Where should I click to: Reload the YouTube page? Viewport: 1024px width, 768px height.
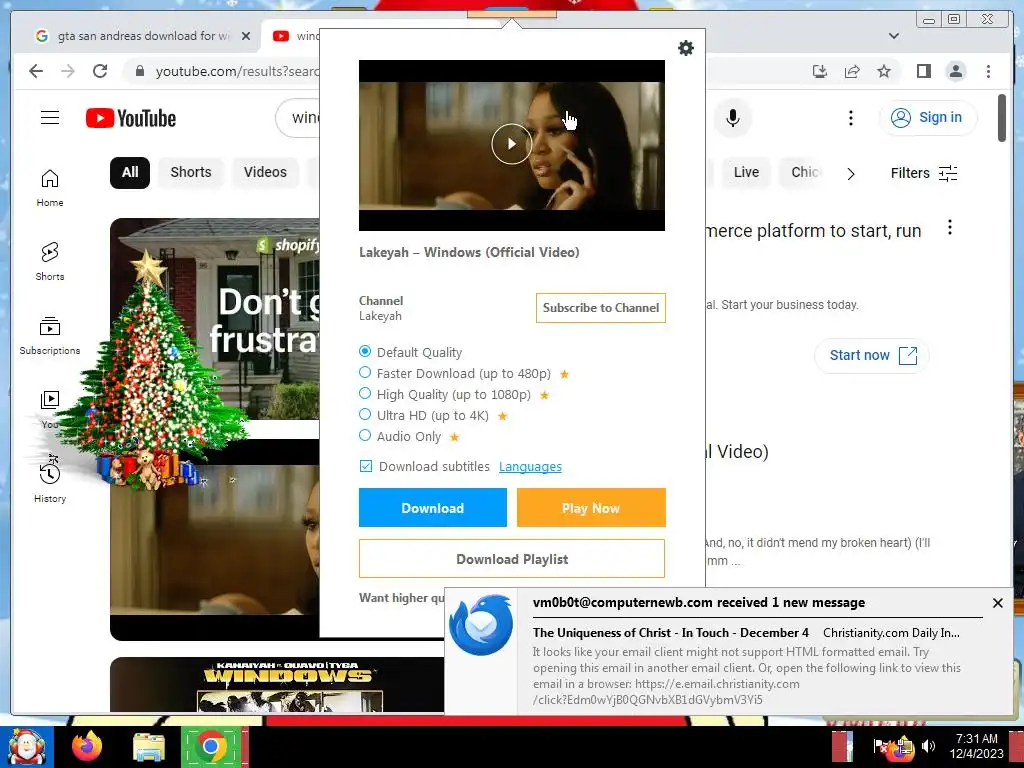pos(100,71)
